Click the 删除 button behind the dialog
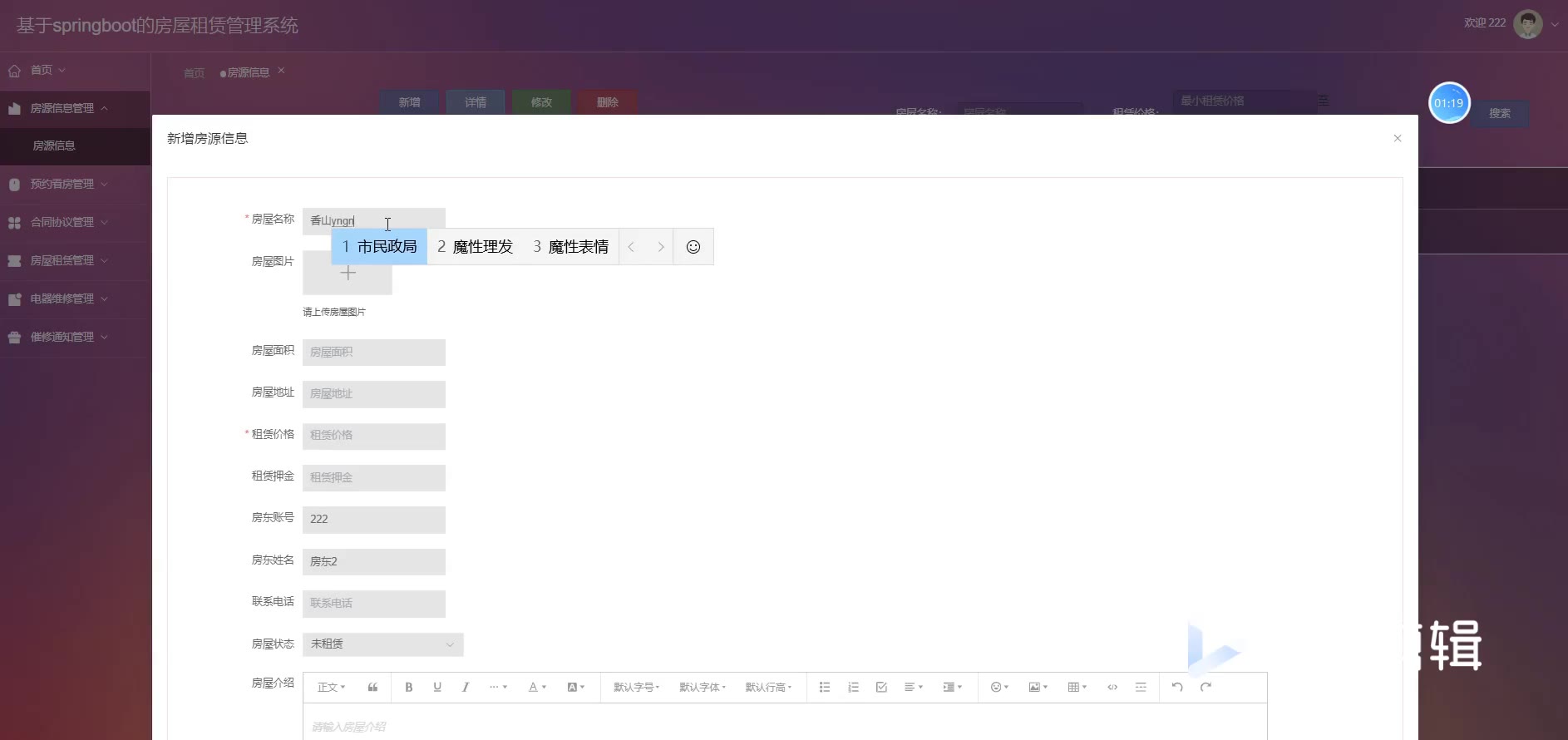The height and width of the screenshot is (740, 1568). pos(608,102)
